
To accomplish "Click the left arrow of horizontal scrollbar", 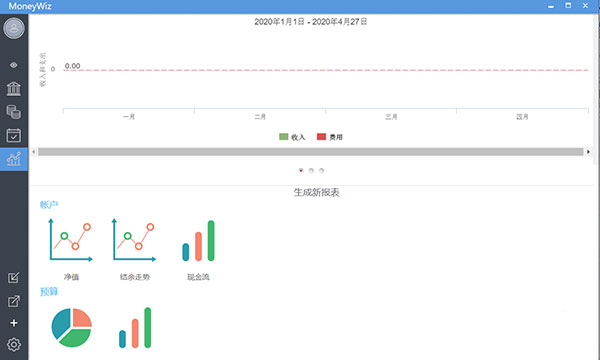I will pyautogui.click(x=34, y=152).
